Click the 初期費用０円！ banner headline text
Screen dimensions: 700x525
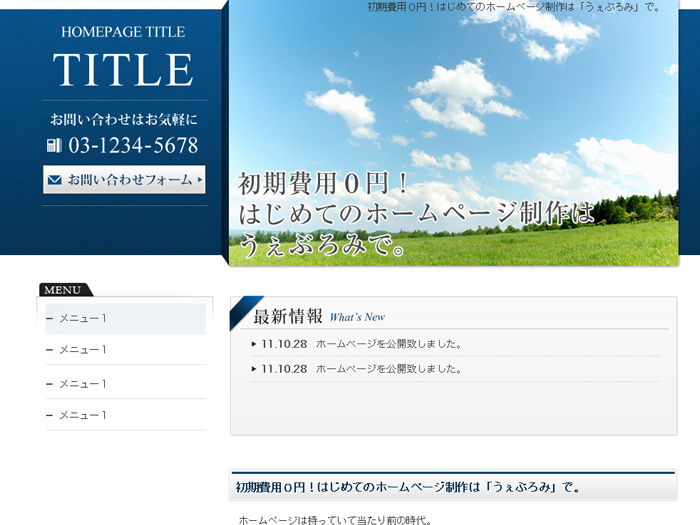[324, 183]
